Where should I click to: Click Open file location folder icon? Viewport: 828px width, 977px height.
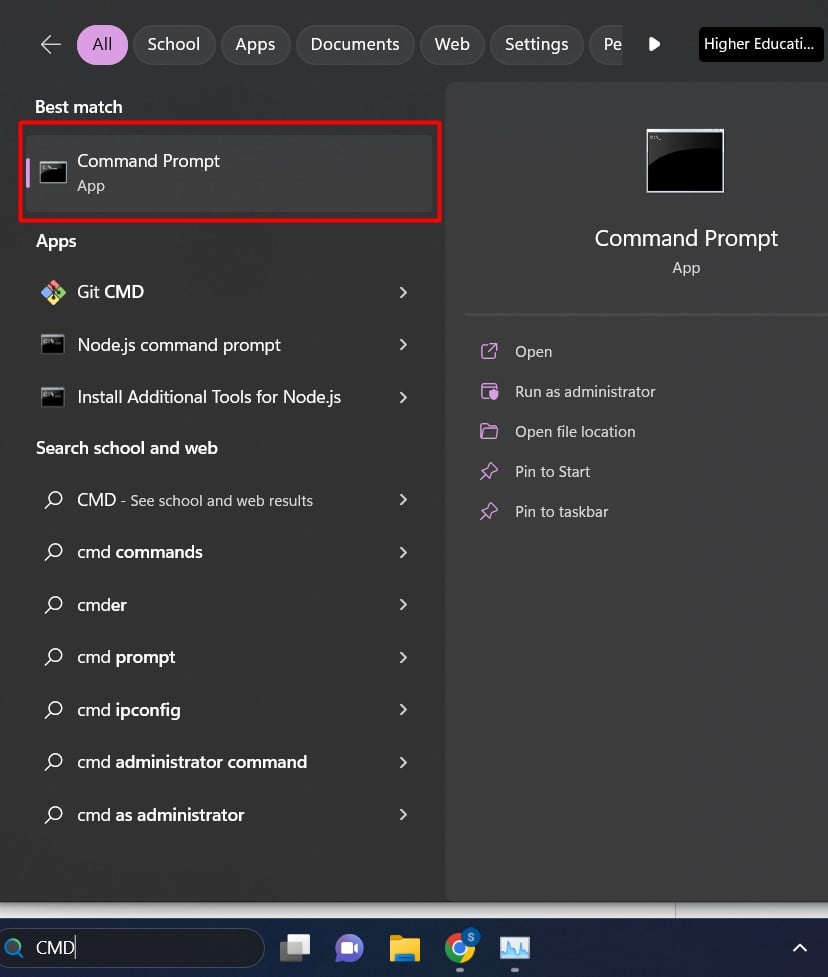(489, 432)
